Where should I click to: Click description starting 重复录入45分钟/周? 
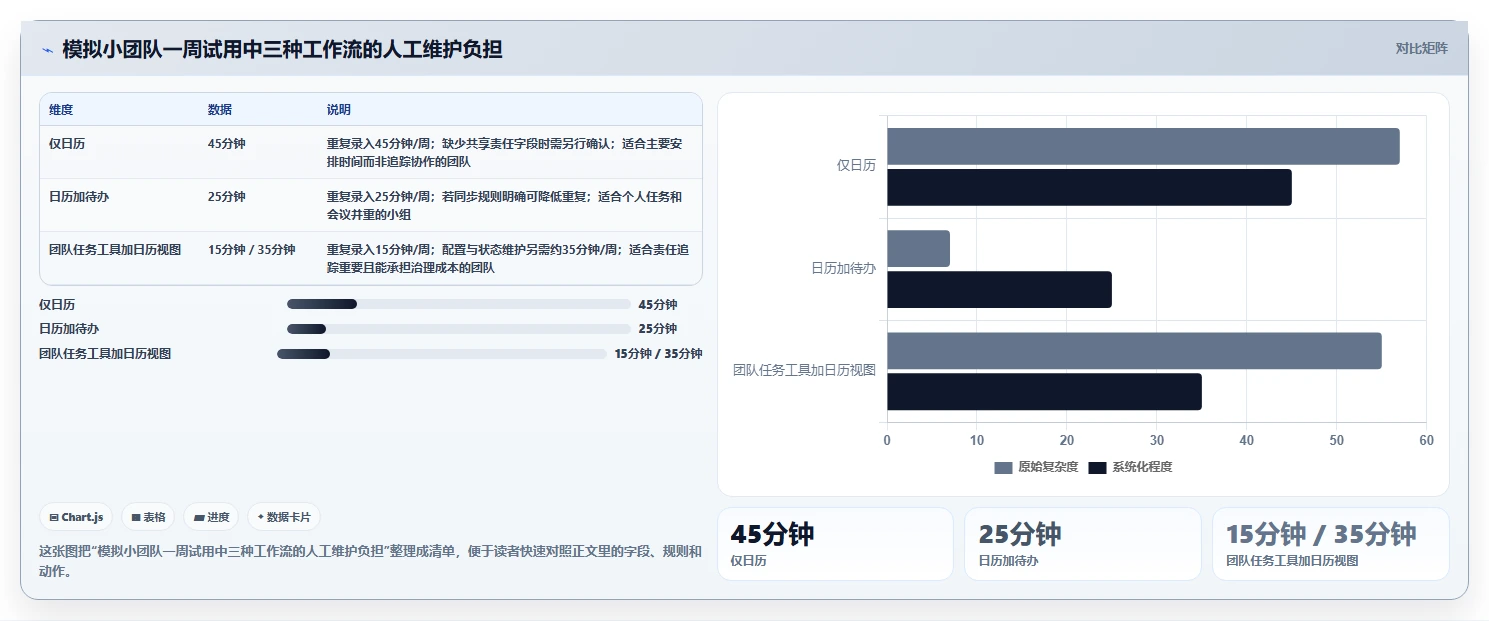coord(507,152)
